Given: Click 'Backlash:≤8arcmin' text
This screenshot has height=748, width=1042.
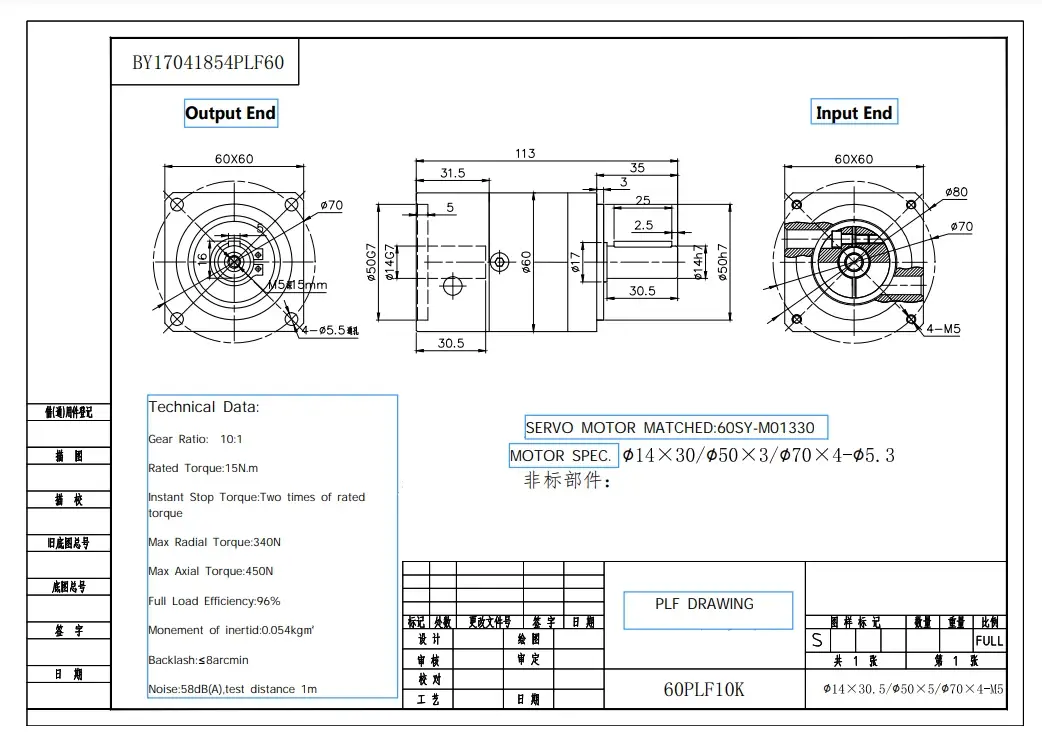Looking at the screenshot, I should tap(198, 660).
